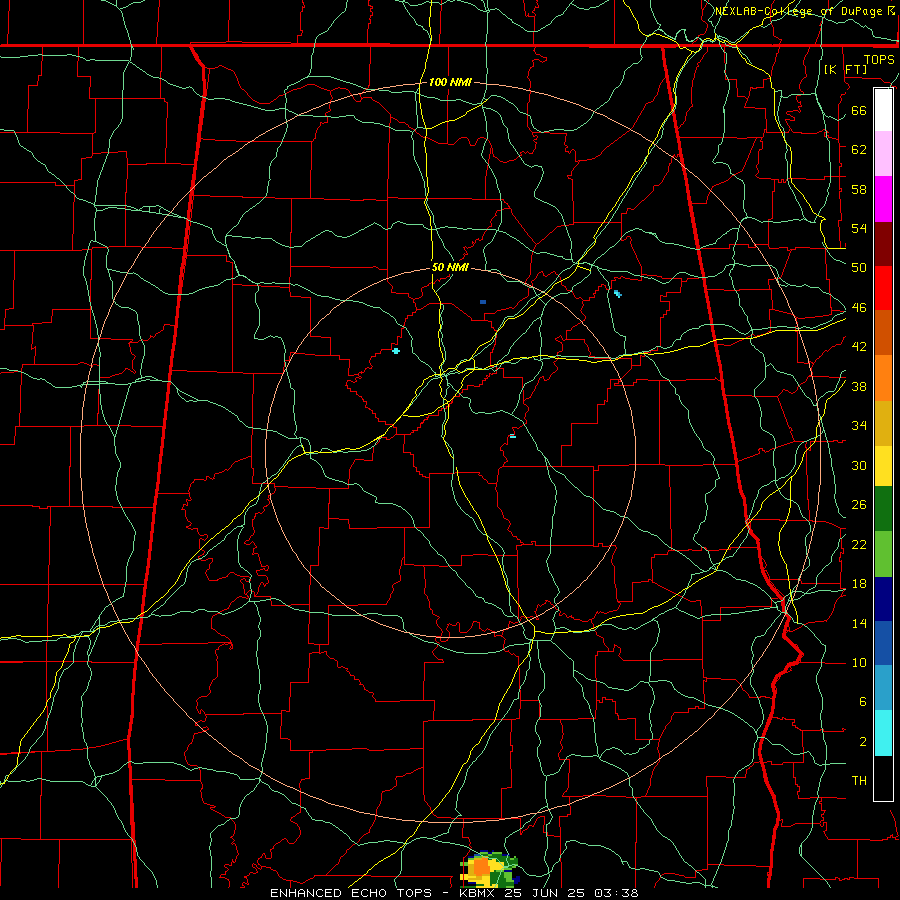Screen dimensions: 900x900
Task: Click the '34' legend value
Action: (859, 425)
